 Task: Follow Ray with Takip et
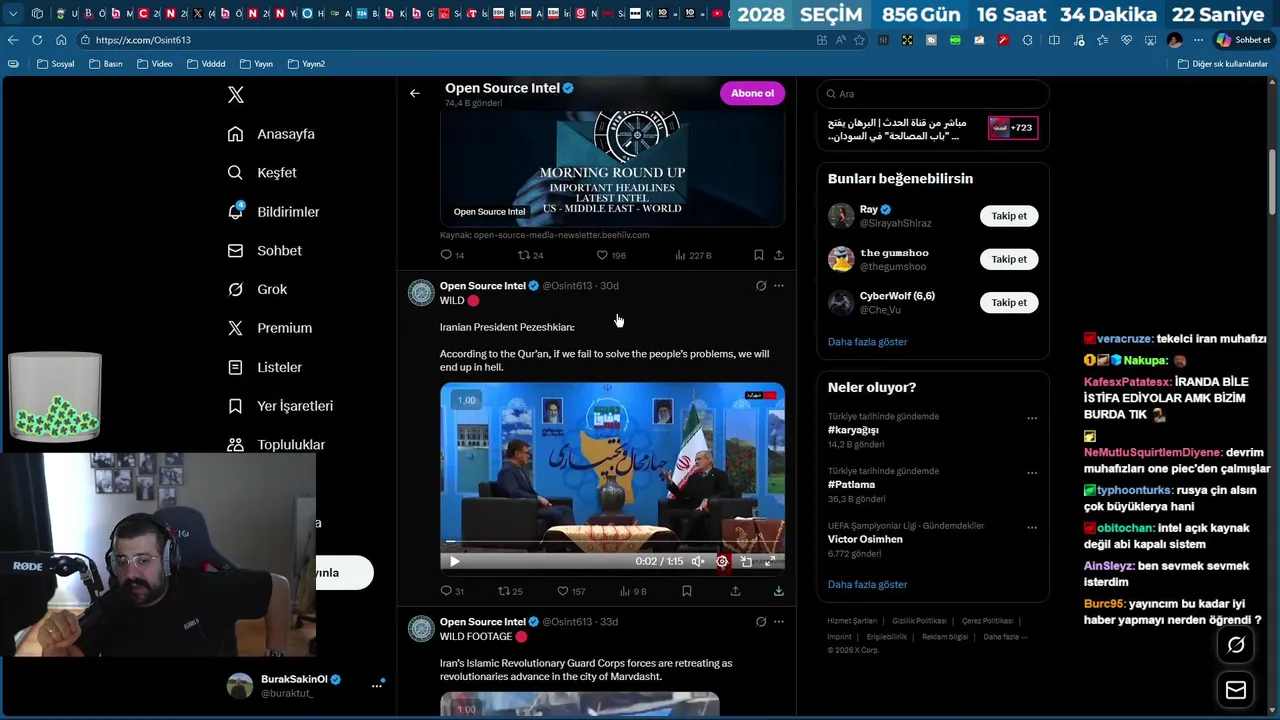coord(1009,216)
